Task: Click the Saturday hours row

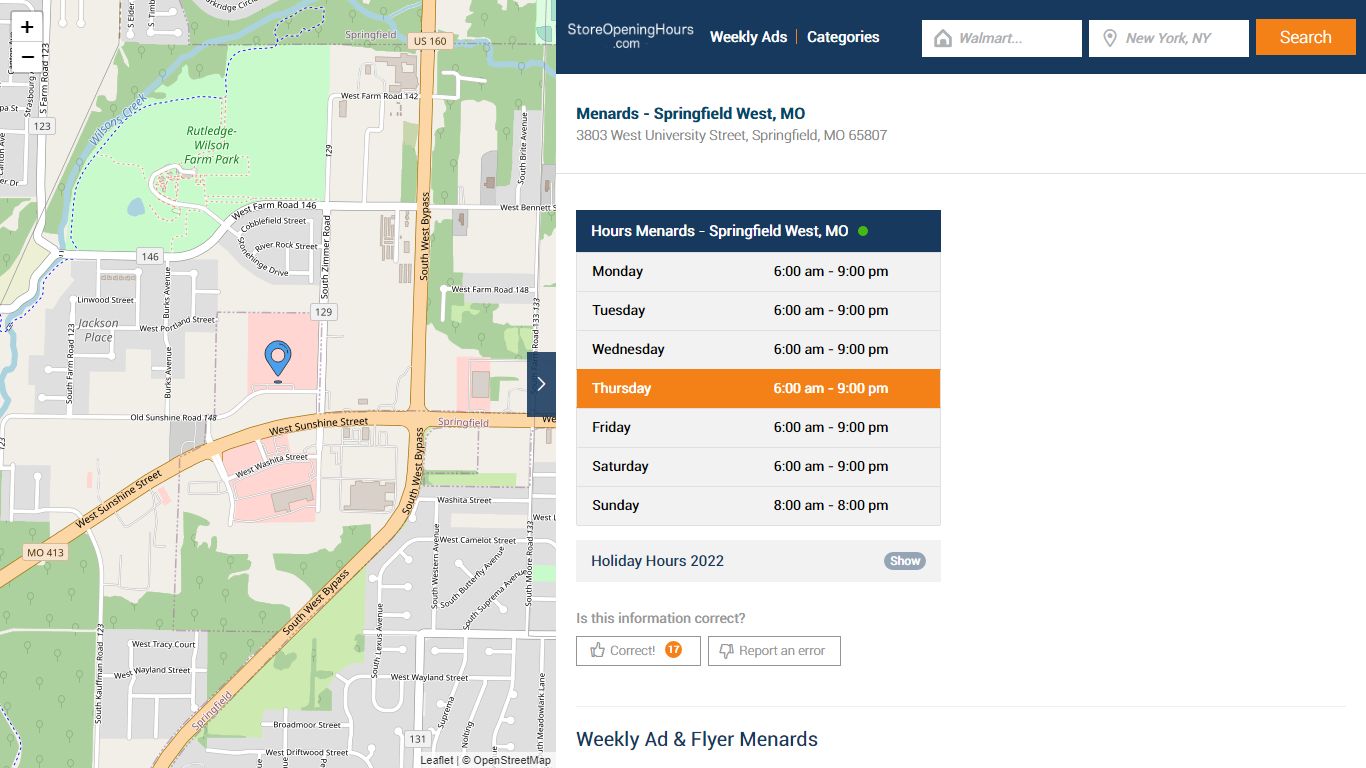Action: (758, 466)
